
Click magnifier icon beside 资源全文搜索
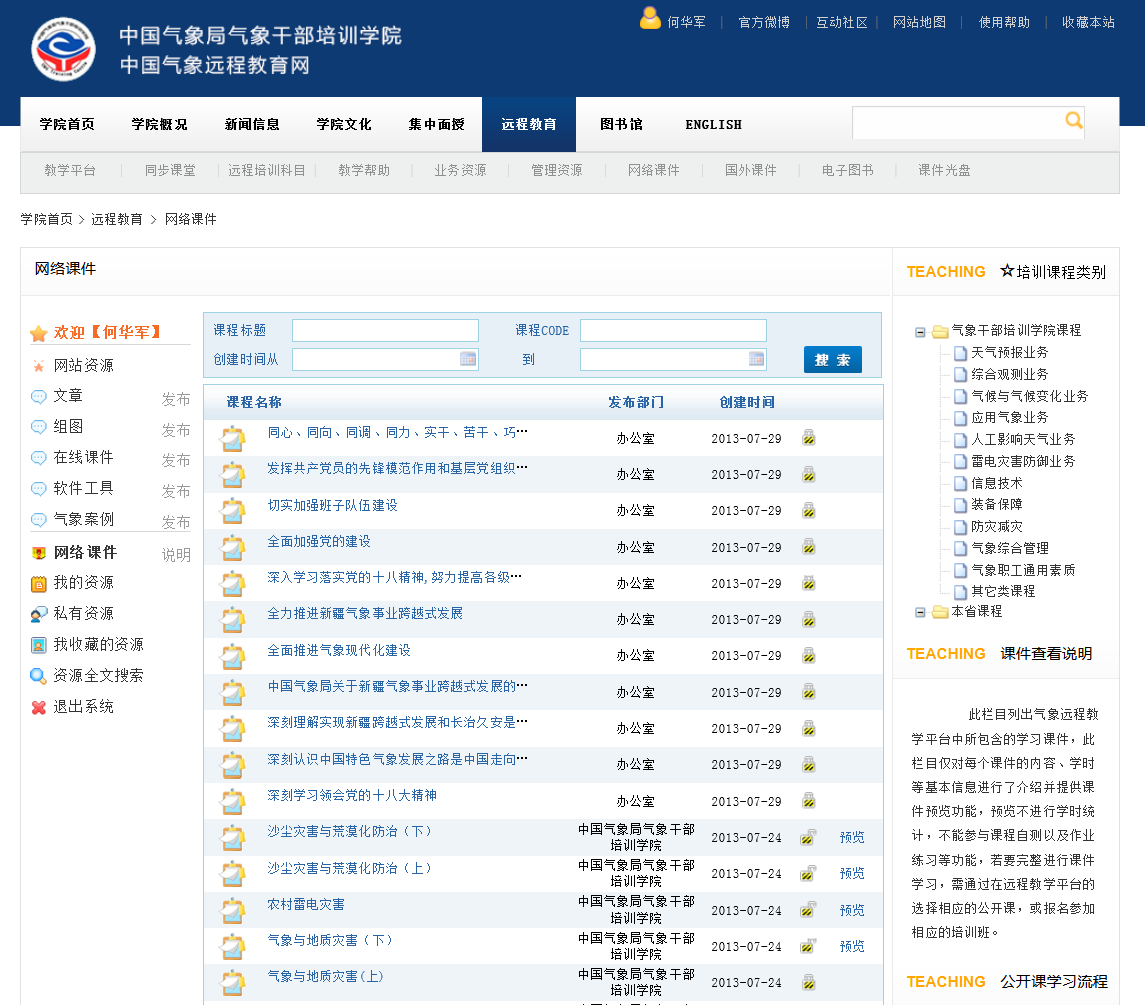pyautogui.click(x=39, y=676)
